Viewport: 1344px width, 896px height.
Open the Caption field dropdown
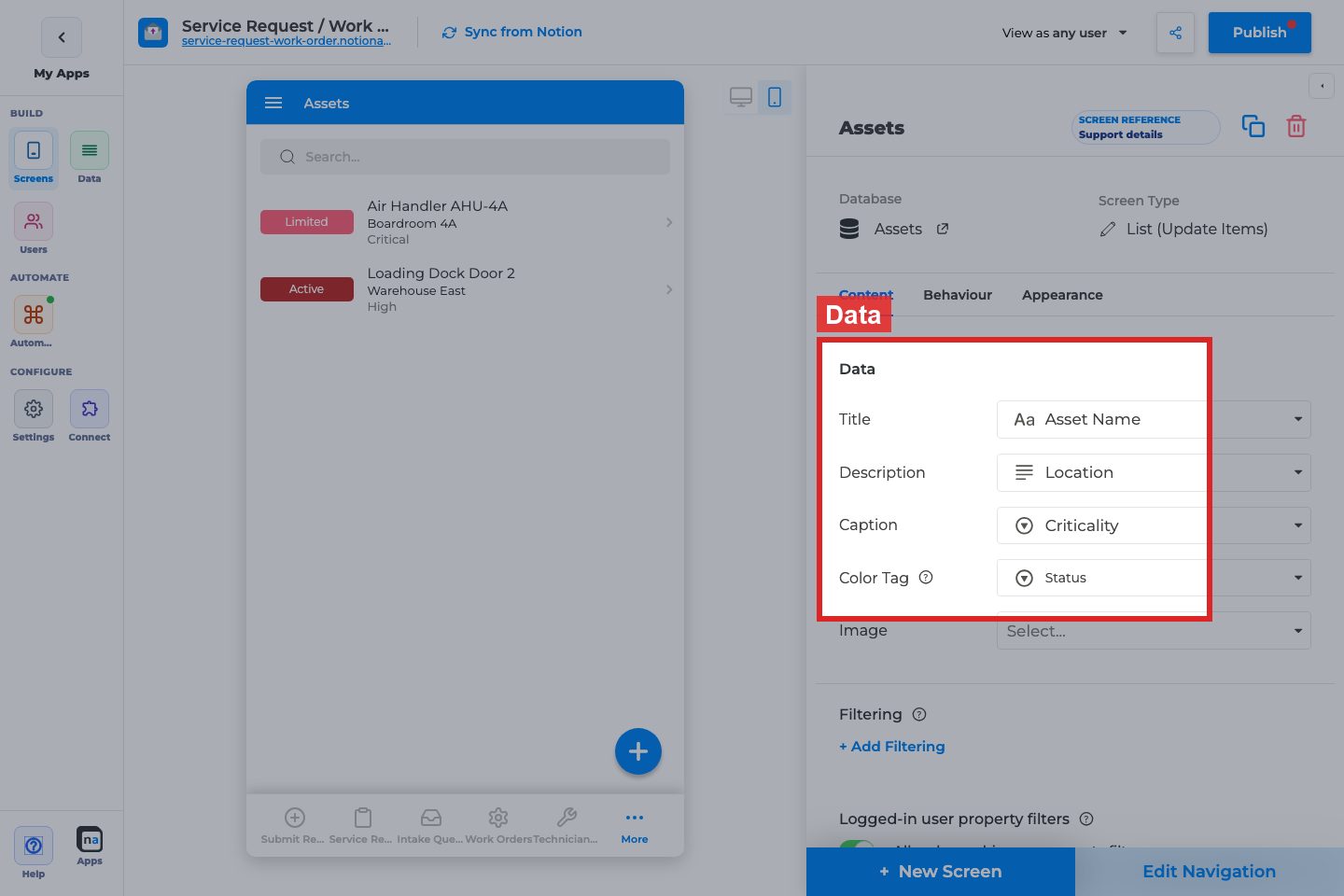pyautogui.click(x=1154, y=525)
